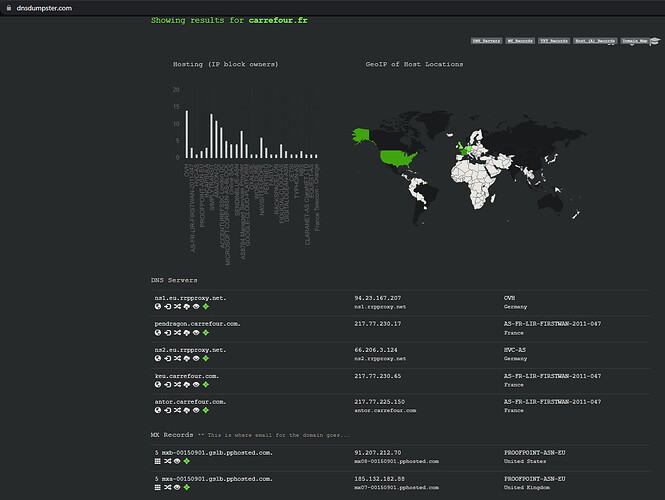Jump to Host (A) Records button

coord(595,41)
